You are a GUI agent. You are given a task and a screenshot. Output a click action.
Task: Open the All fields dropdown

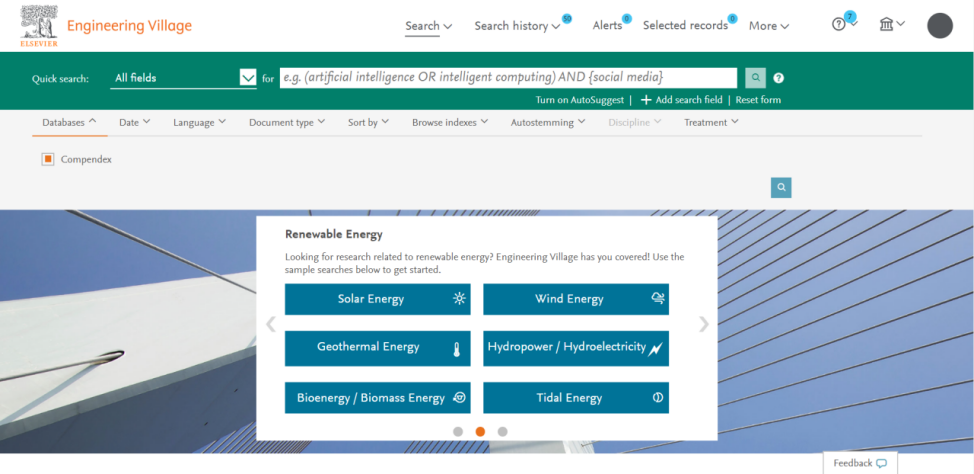(183, 78)
